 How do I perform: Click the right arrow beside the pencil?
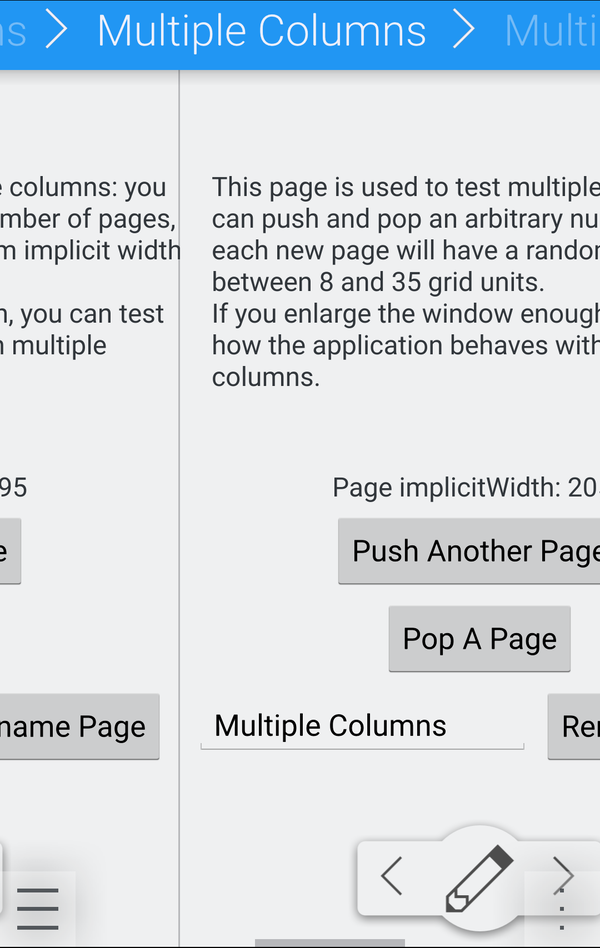[x=563, y=874]
